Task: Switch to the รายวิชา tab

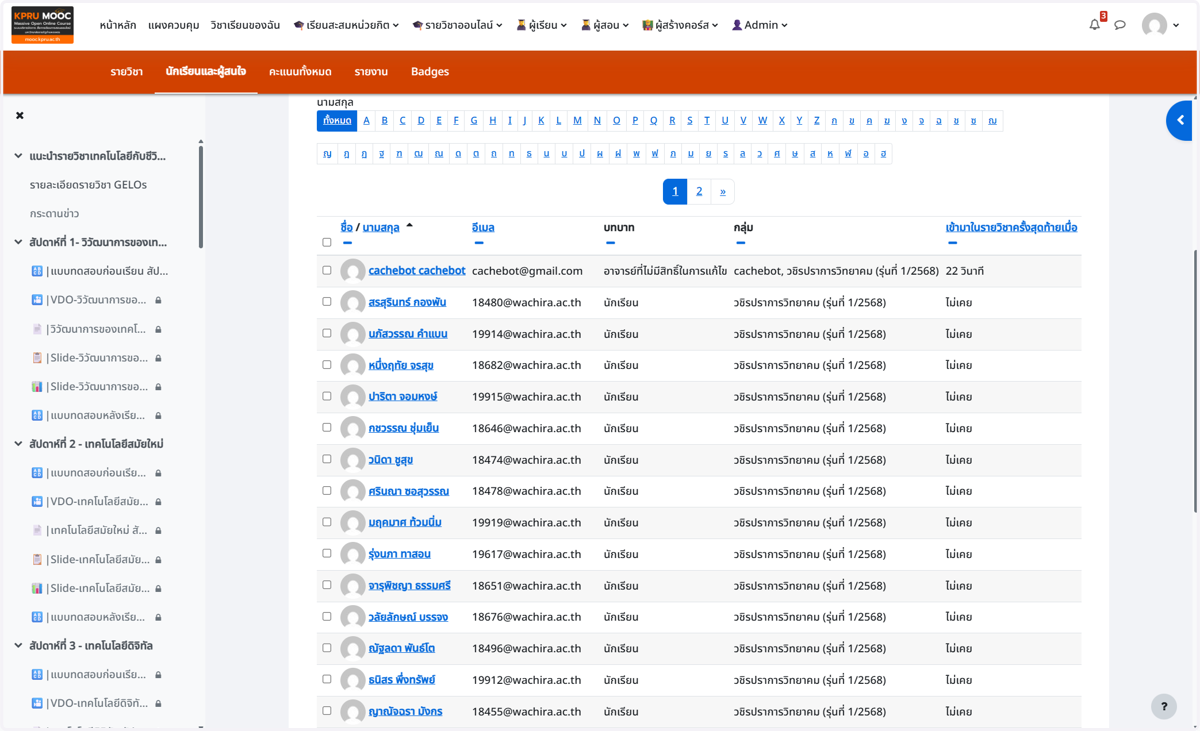Action: (x=127, y=72)
